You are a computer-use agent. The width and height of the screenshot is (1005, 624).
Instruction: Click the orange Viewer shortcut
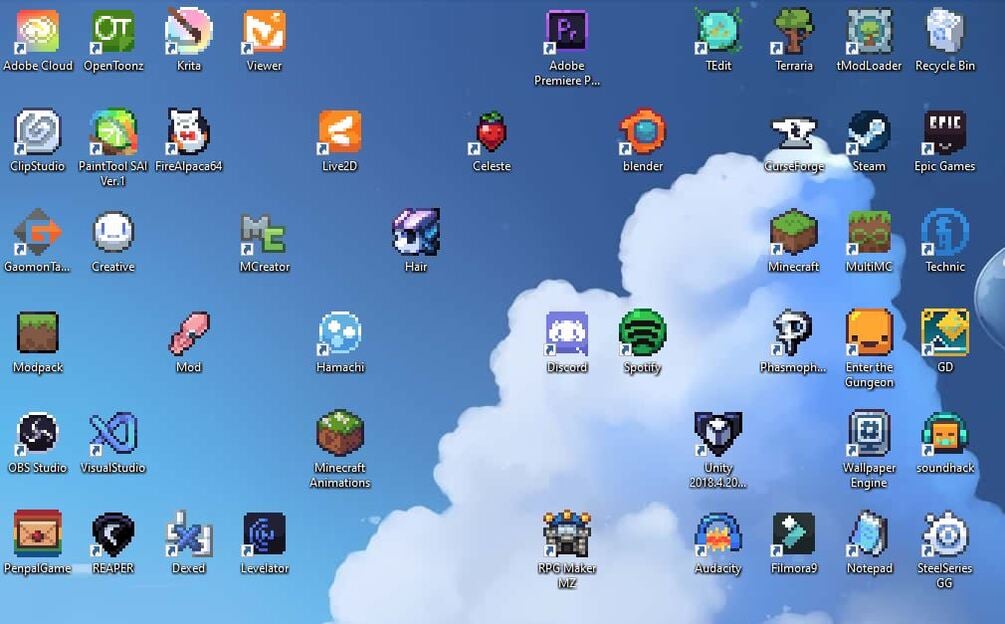(x=264, y=31)
